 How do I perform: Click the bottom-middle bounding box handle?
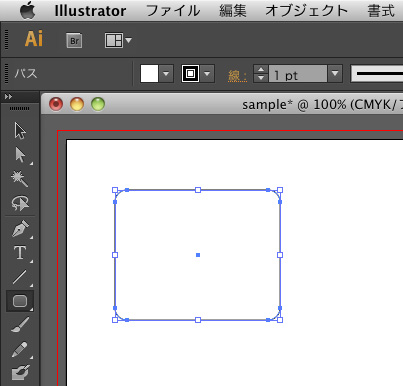point(198,320)
